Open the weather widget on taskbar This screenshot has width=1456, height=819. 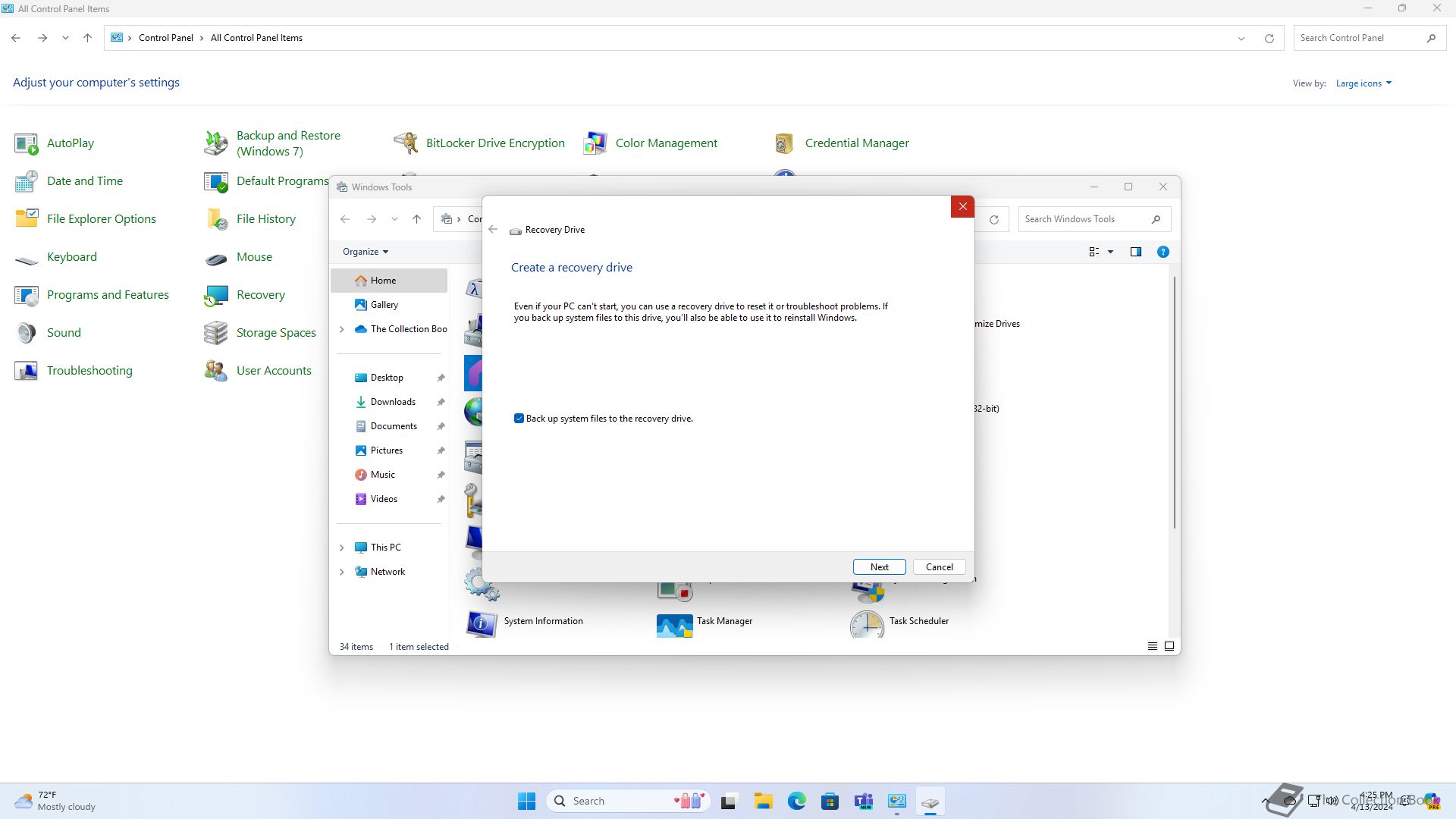[x=57, y=801]
